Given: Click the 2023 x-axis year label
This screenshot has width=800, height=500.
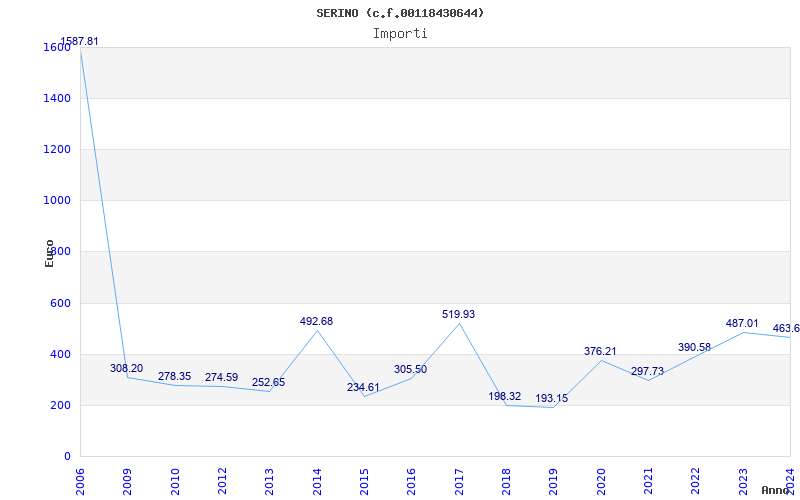Looking at the screenshot, I should tap(743, 480).
